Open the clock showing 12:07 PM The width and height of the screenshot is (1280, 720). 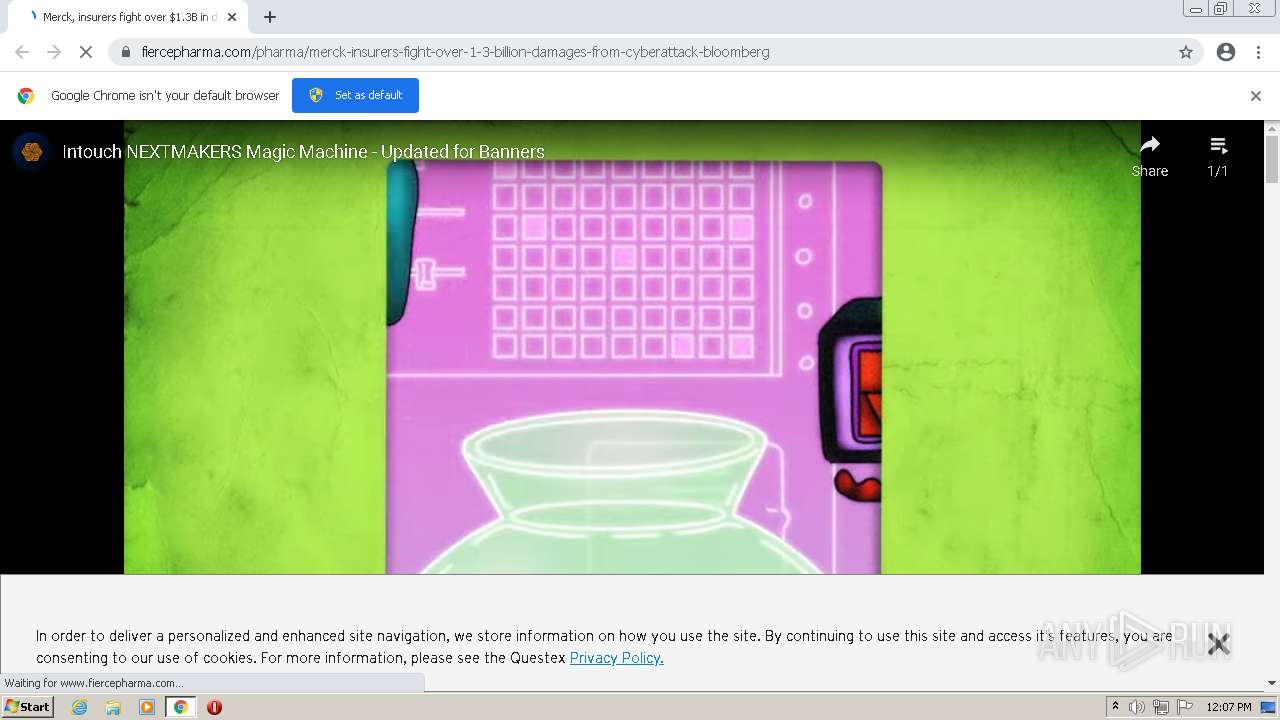pos(1229,707)
